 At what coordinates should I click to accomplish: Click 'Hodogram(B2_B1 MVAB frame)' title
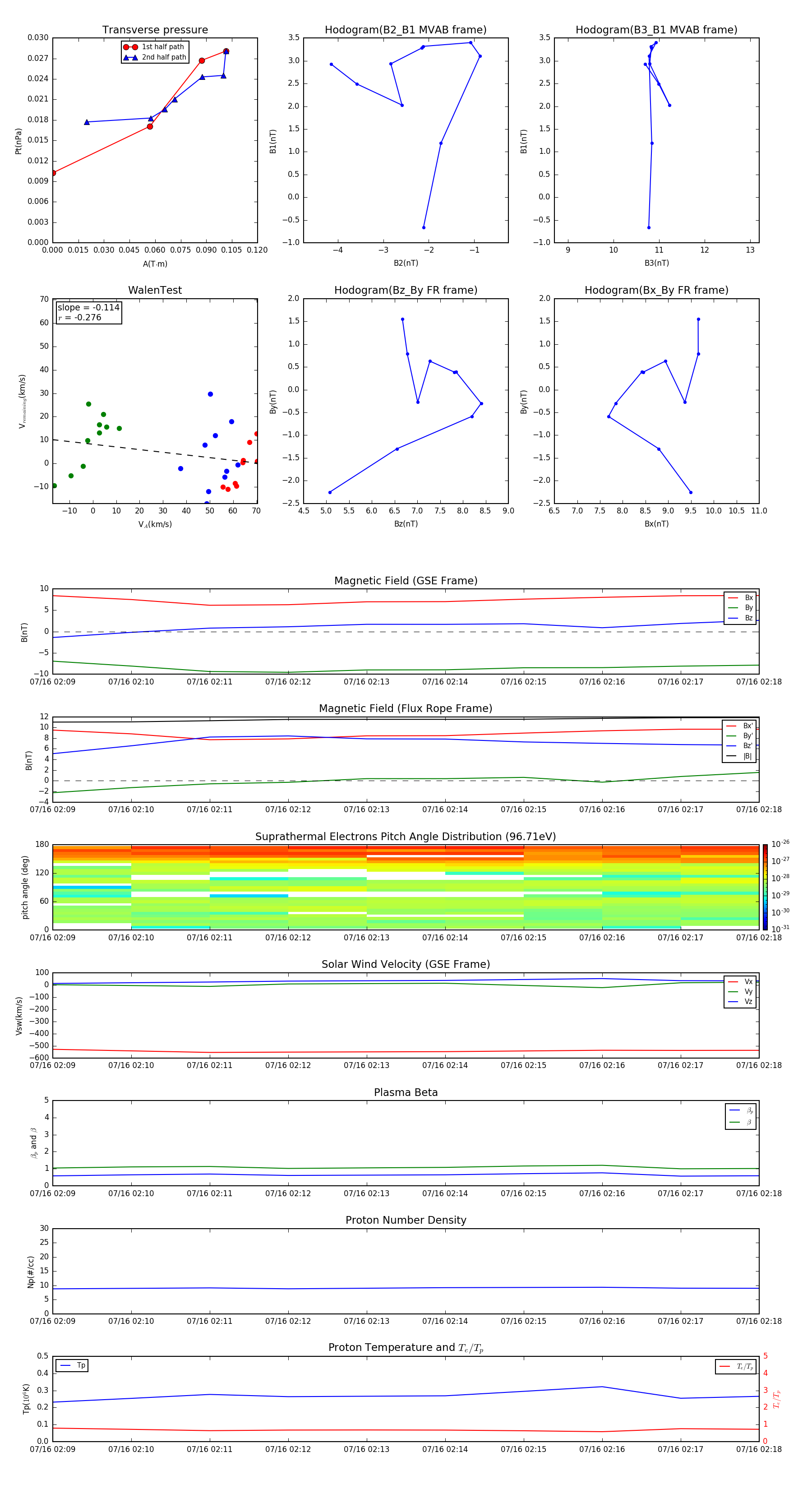pyautogui.click(x=406, y=30)
